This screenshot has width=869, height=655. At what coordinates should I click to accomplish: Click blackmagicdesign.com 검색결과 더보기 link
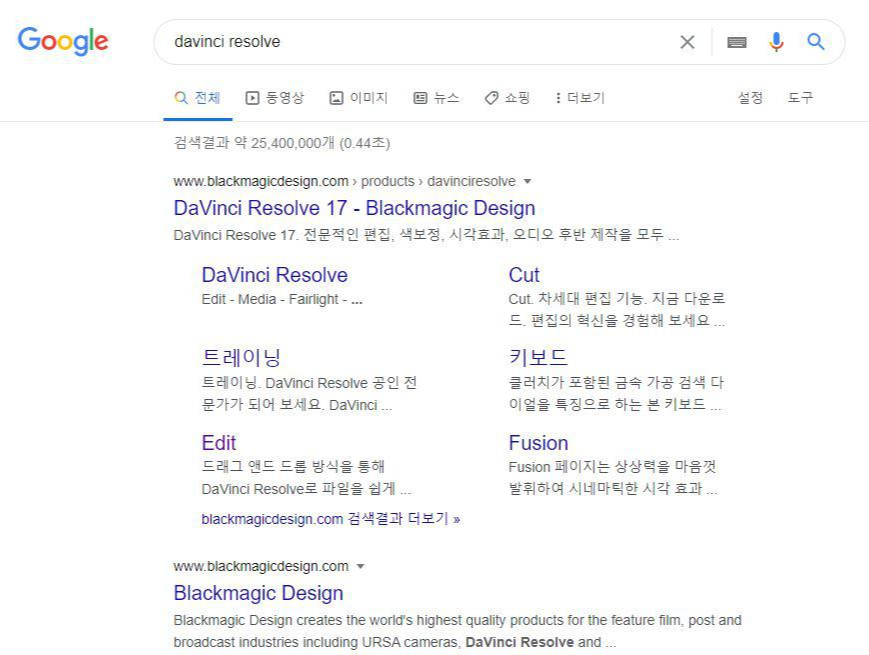[331, 519]
